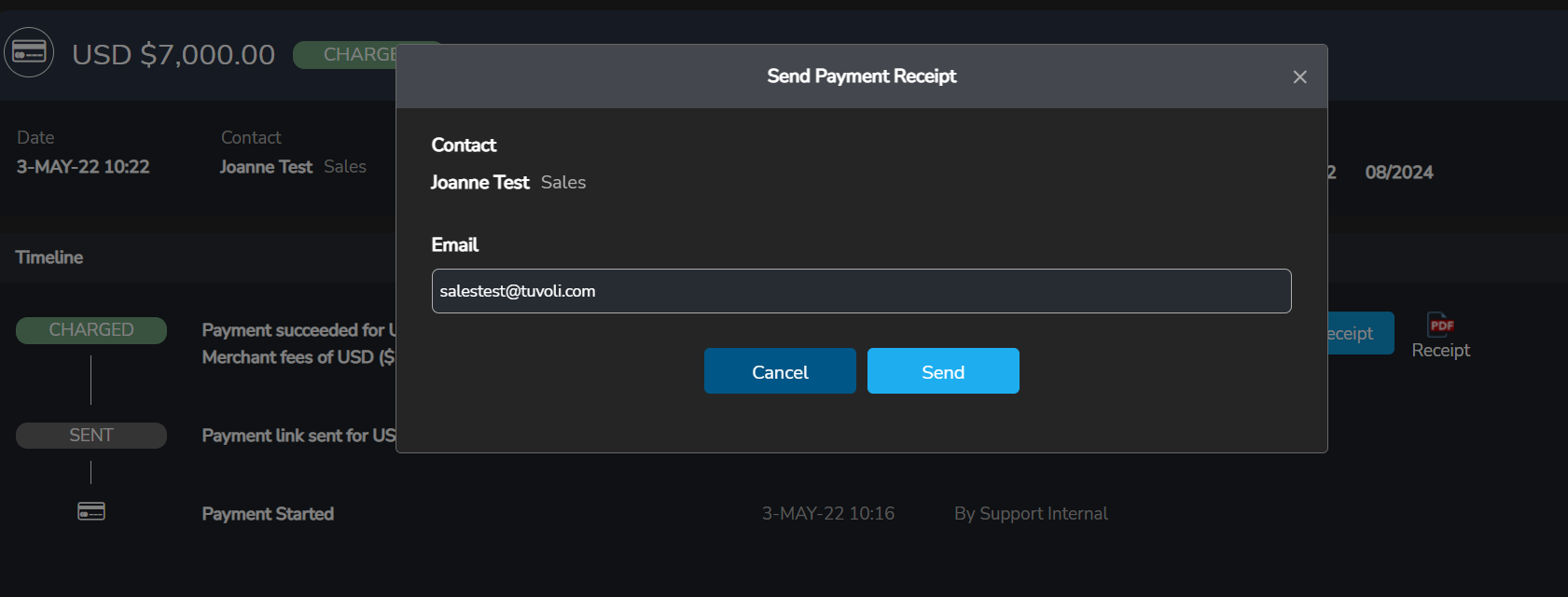Click the CHARGED status badge in timeline

(91, 330)
